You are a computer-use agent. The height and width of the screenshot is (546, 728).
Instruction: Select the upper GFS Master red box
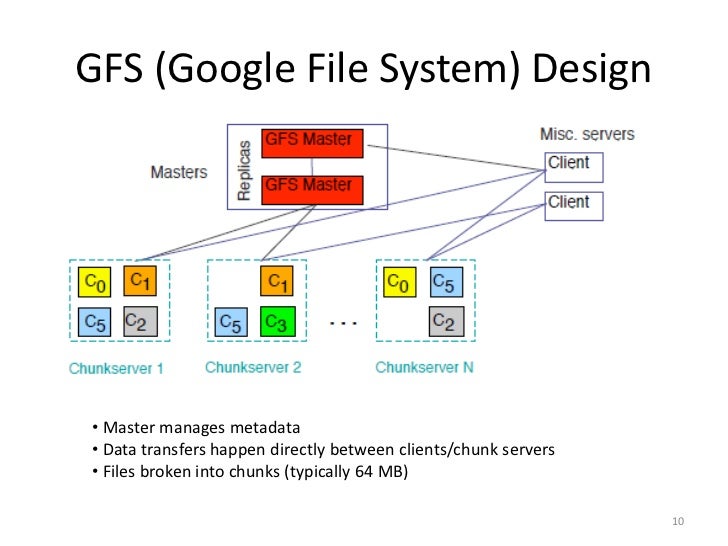tap(312, 143)
